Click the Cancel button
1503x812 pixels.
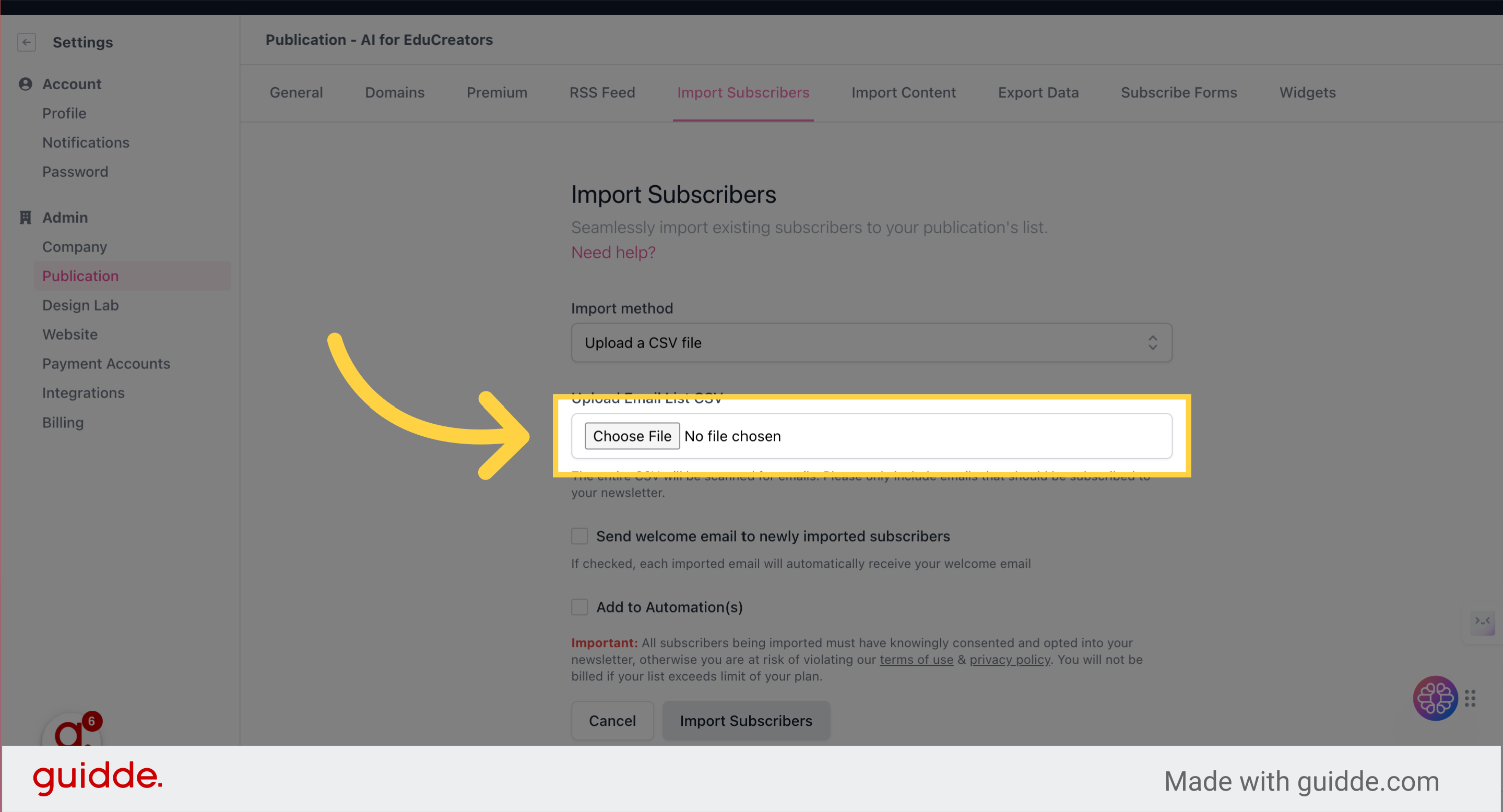tap(612, 721)
